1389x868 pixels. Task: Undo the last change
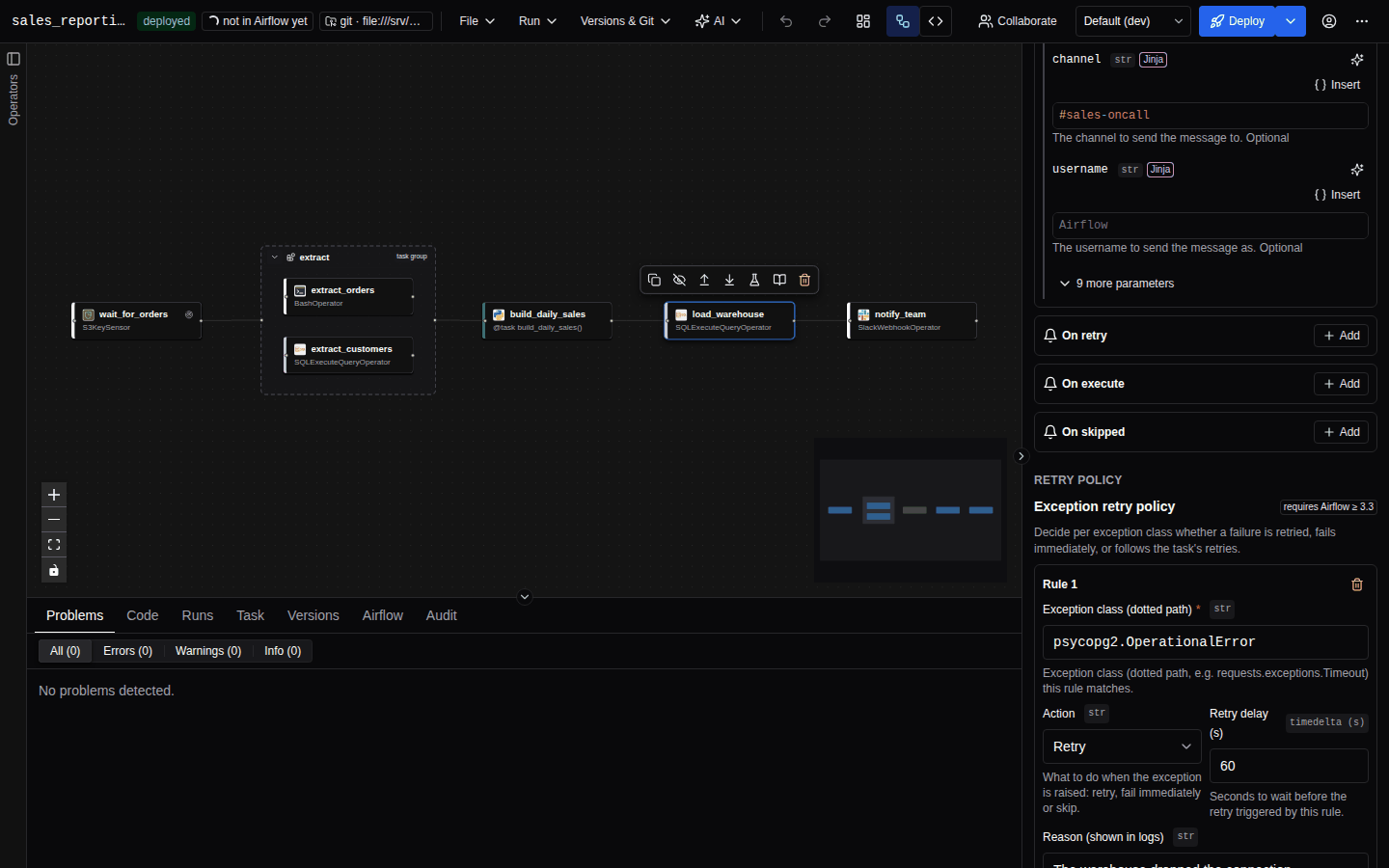[786, 21]
